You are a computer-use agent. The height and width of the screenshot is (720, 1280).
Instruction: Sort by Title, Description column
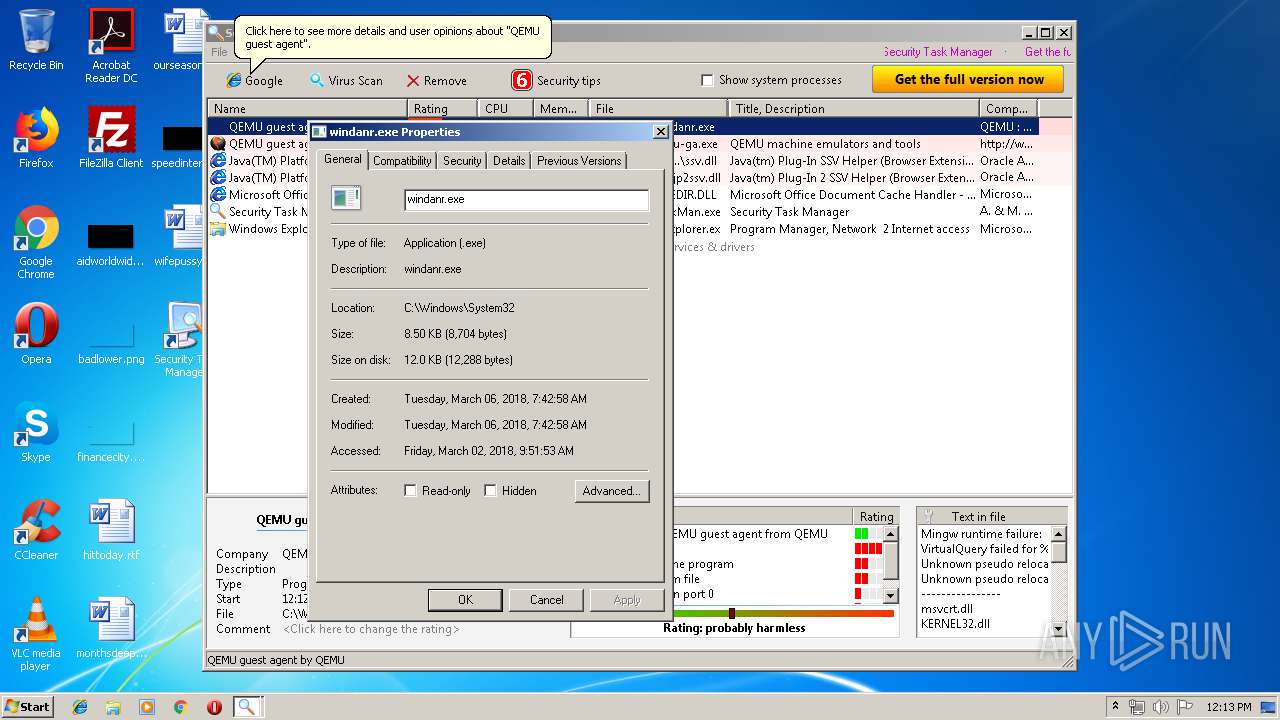coord(853,109)
